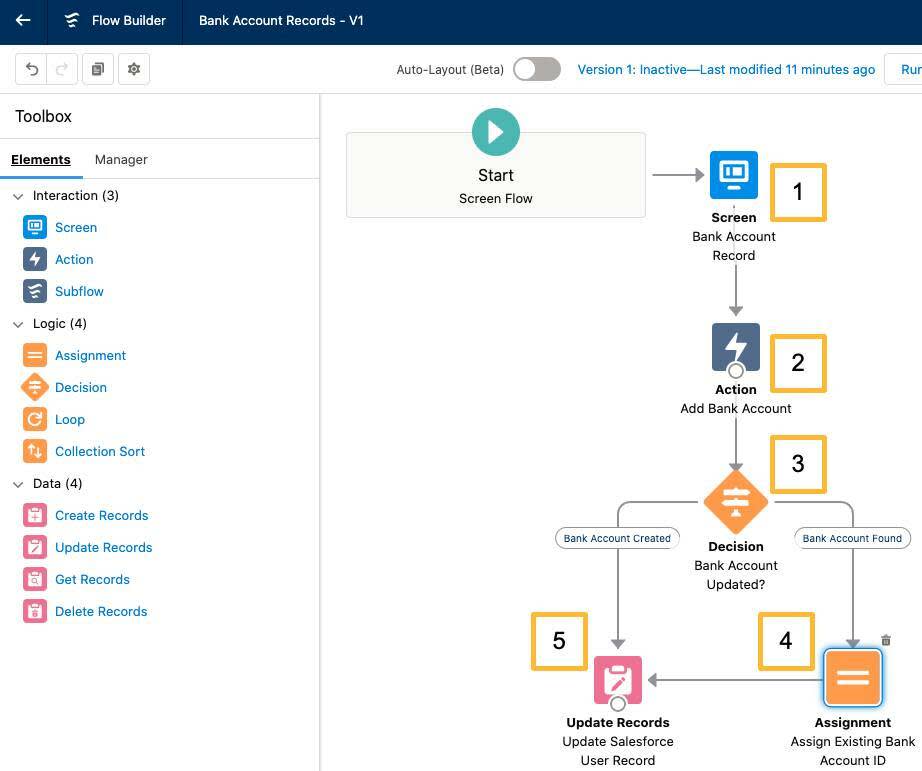Screen dimensions: 922x771
Task: Select the Subflow element icon
Action: 35,291
